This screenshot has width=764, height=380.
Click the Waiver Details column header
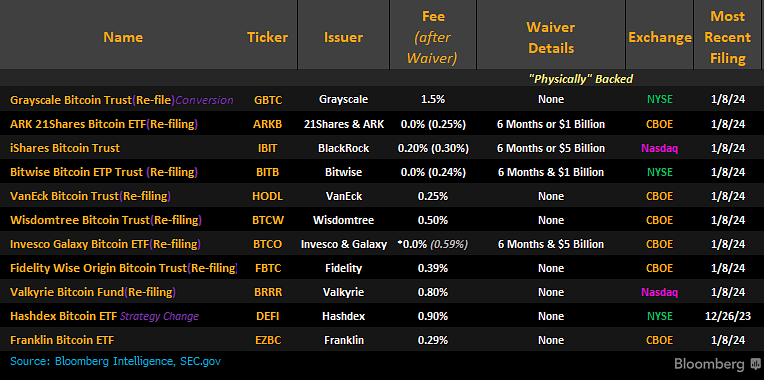tap(551, 38)
